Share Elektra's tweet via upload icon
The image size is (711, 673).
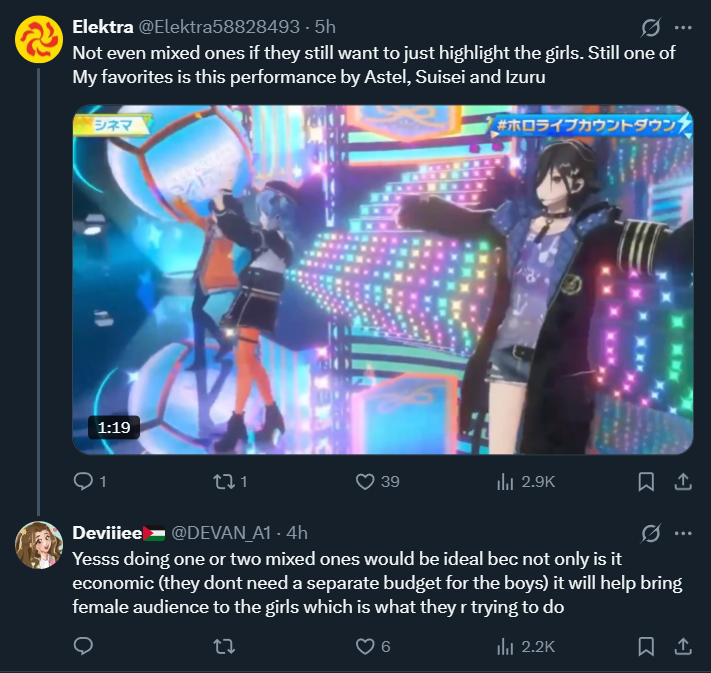pos(683,481)
